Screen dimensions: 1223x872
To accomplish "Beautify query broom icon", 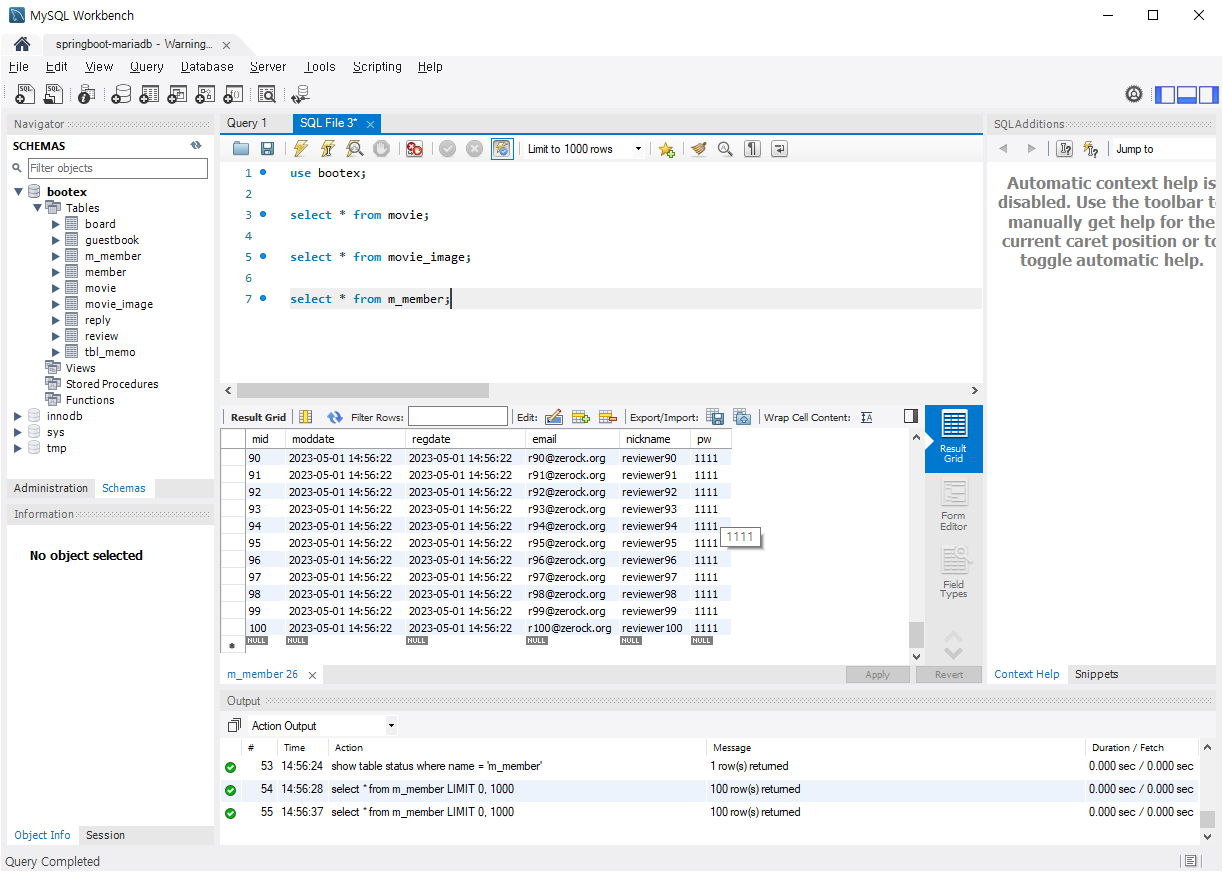I will coord(698,149).
